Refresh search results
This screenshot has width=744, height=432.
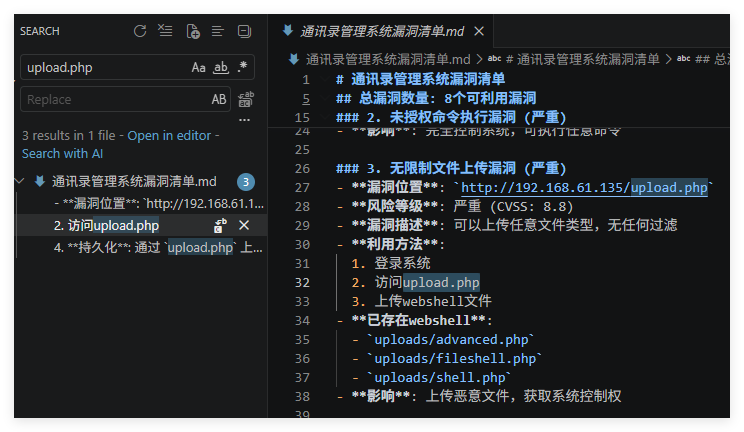click(140, 31)
